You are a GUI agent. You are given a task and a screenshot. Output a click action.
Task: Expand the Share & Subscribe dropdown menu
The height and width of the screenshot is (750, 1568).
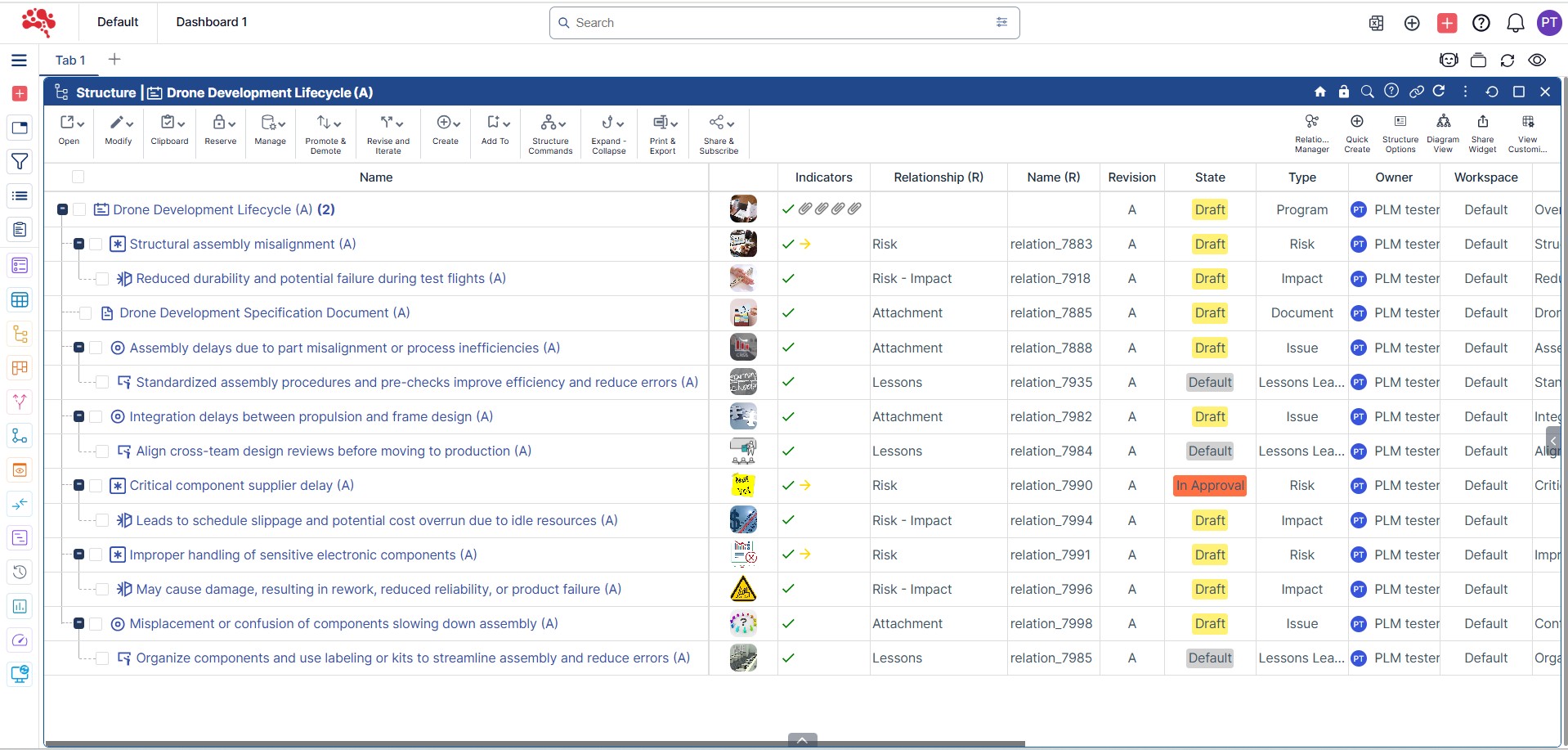tap(719, 132)
